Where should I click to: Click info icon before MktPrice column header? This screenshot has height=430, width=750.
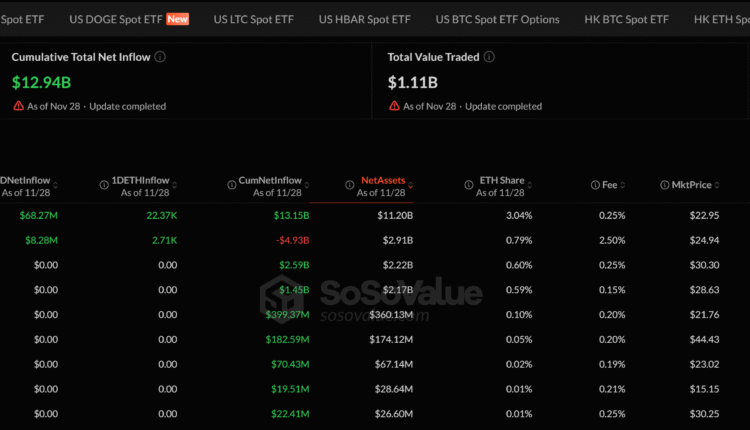coord(664,185)
